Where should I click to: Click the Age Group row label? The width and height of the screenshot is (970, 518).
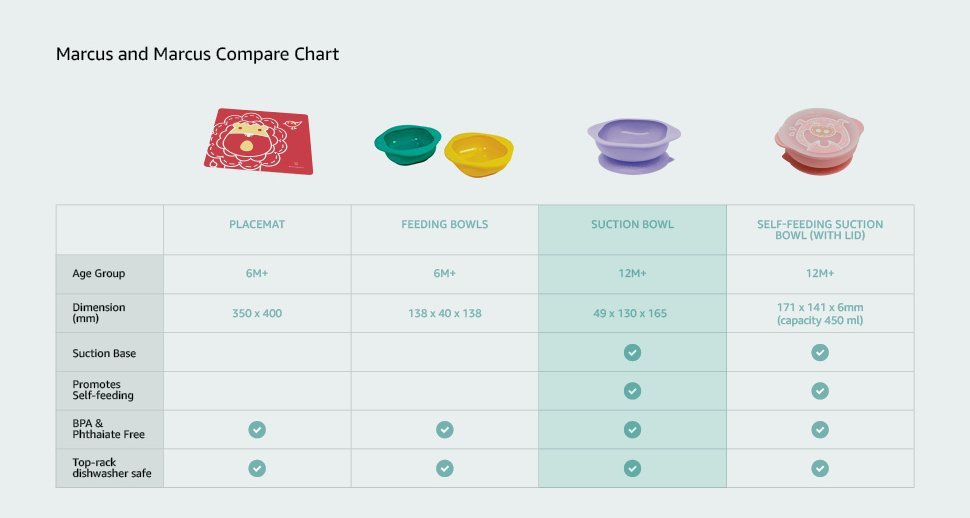[98, 274]
